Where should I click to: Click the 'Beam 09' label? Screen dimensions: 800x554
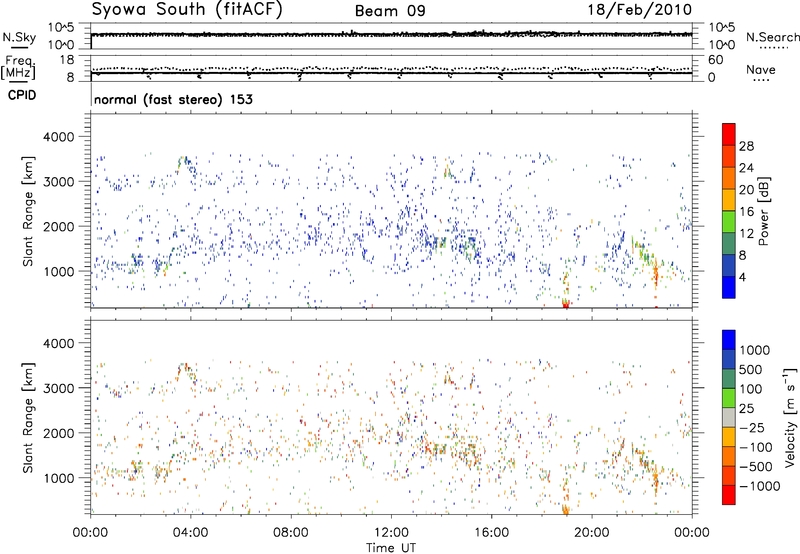(390, 11)
